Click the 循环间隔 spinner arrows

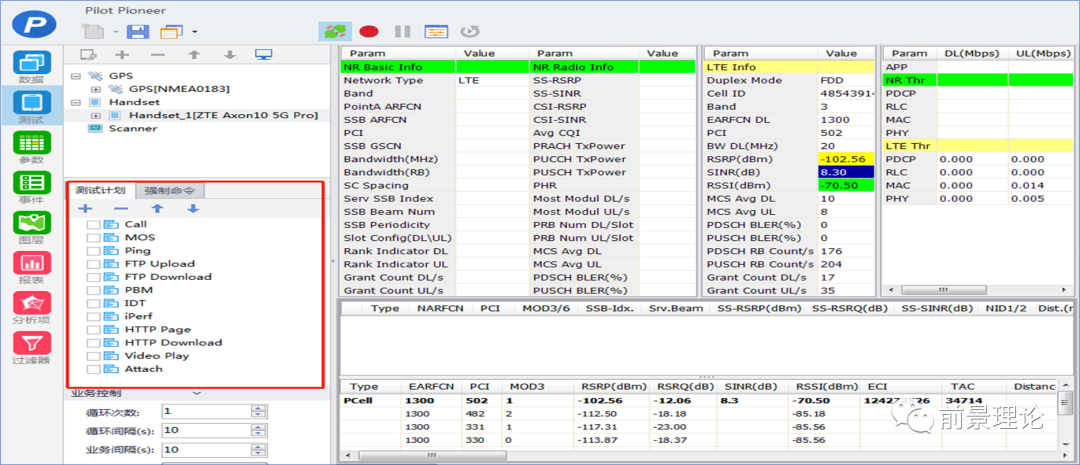tap(259, 430)
